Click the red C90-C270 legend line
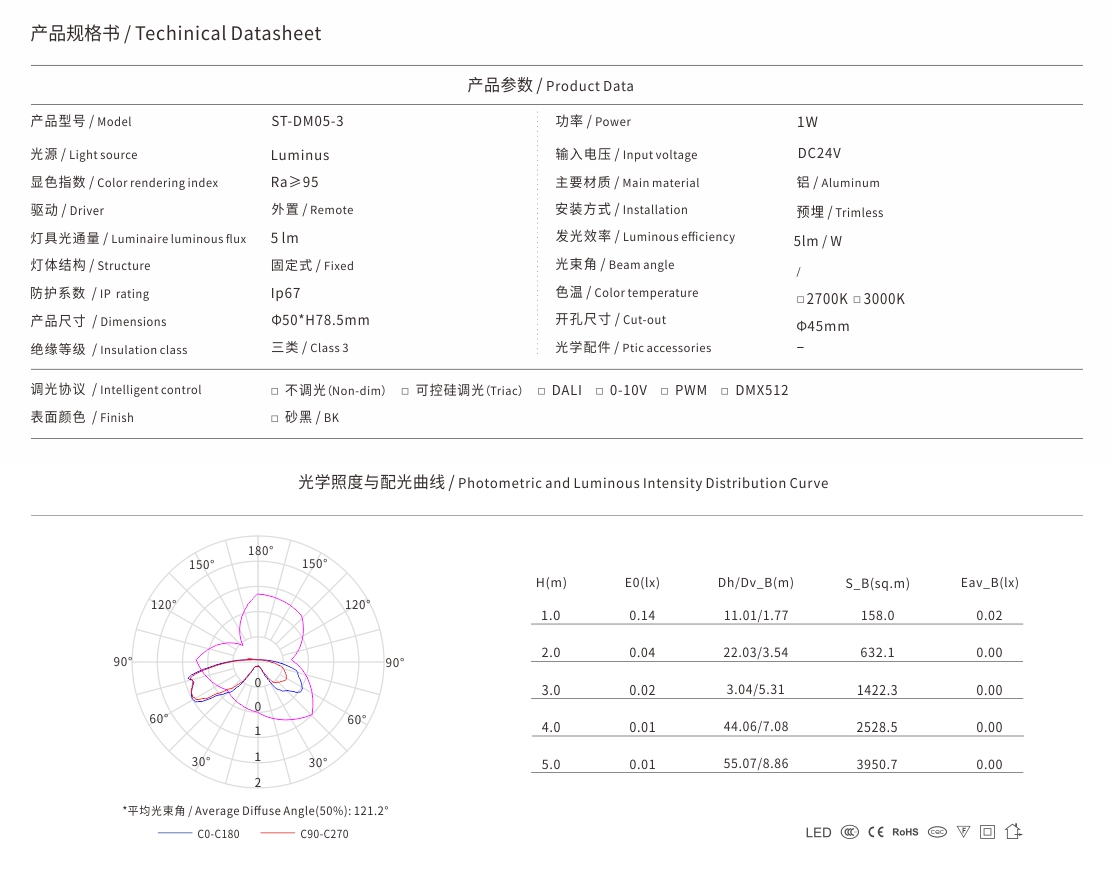The height and width of the screenshot is (871, 1119). (x=278, y=833)
